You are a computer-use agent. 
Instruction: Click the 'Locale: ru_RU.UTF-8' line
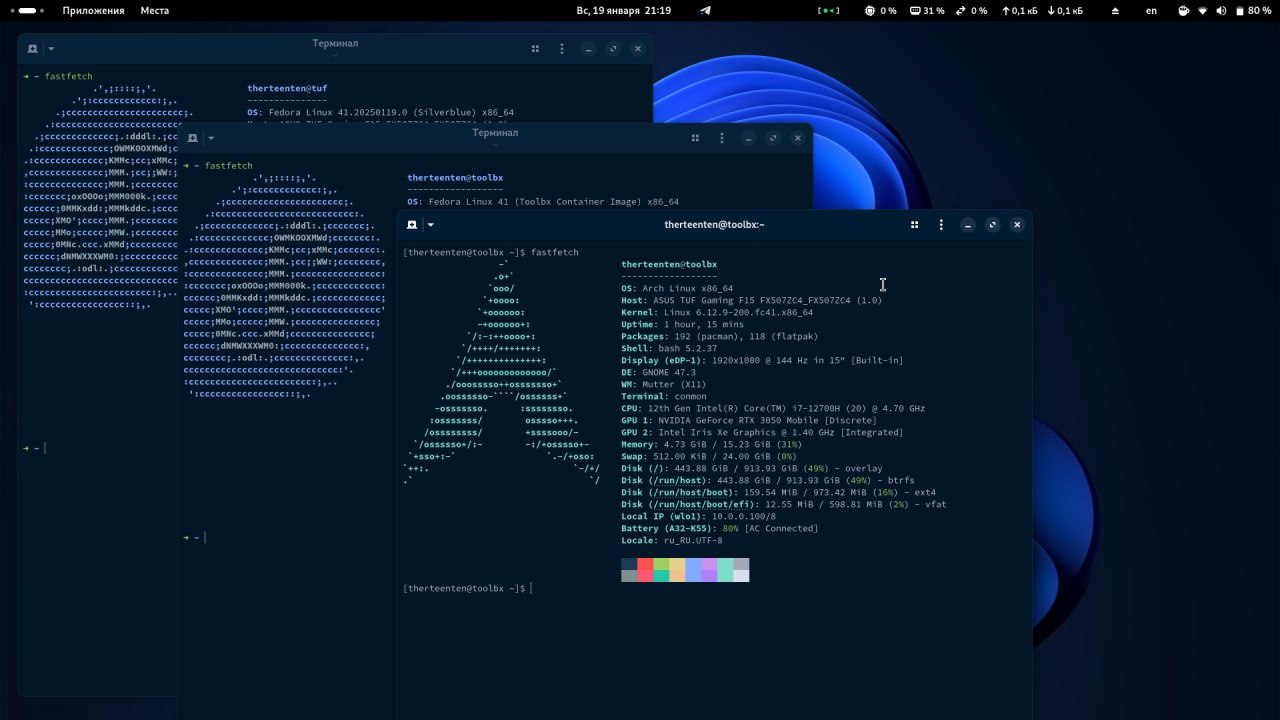[671, 541]
